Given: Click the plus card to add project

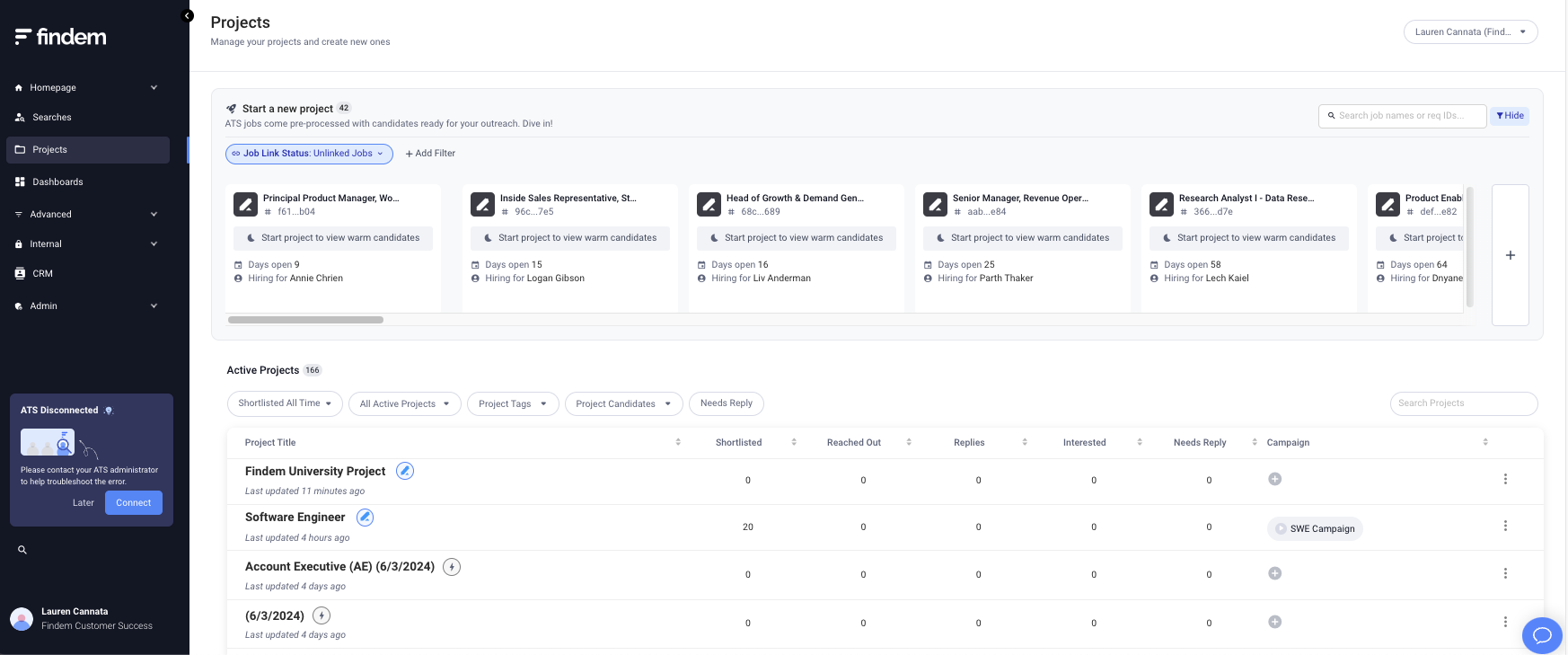Looking at the screenshot, I should (x=1511, y=255).
